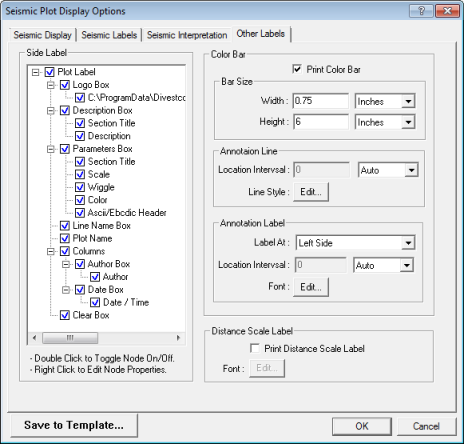Viewport: 464px width, 444px height.
Task: Select the Clear Box tree item
Action: 91,315
